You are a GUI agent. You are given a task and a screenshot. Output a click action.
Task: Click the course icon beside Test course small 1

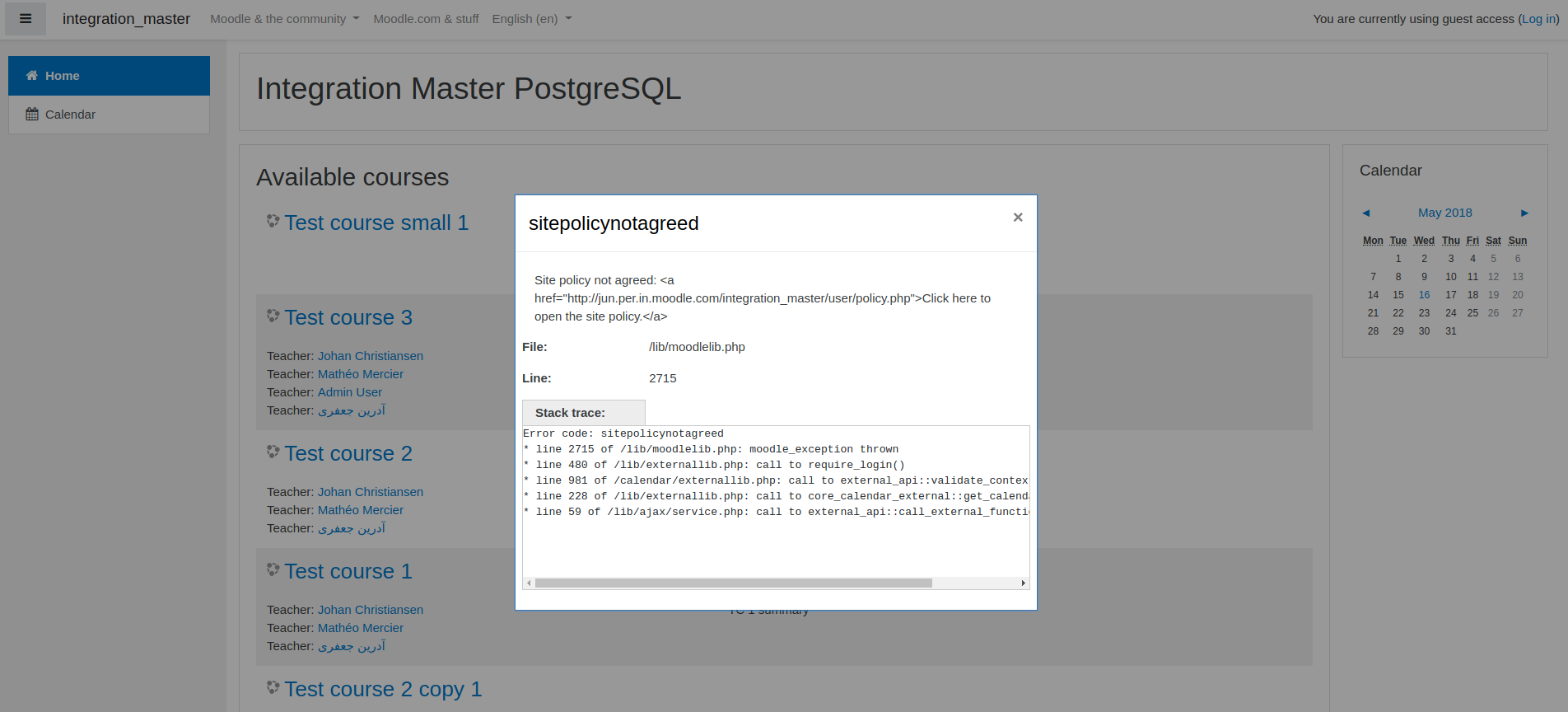coord(273,221)
